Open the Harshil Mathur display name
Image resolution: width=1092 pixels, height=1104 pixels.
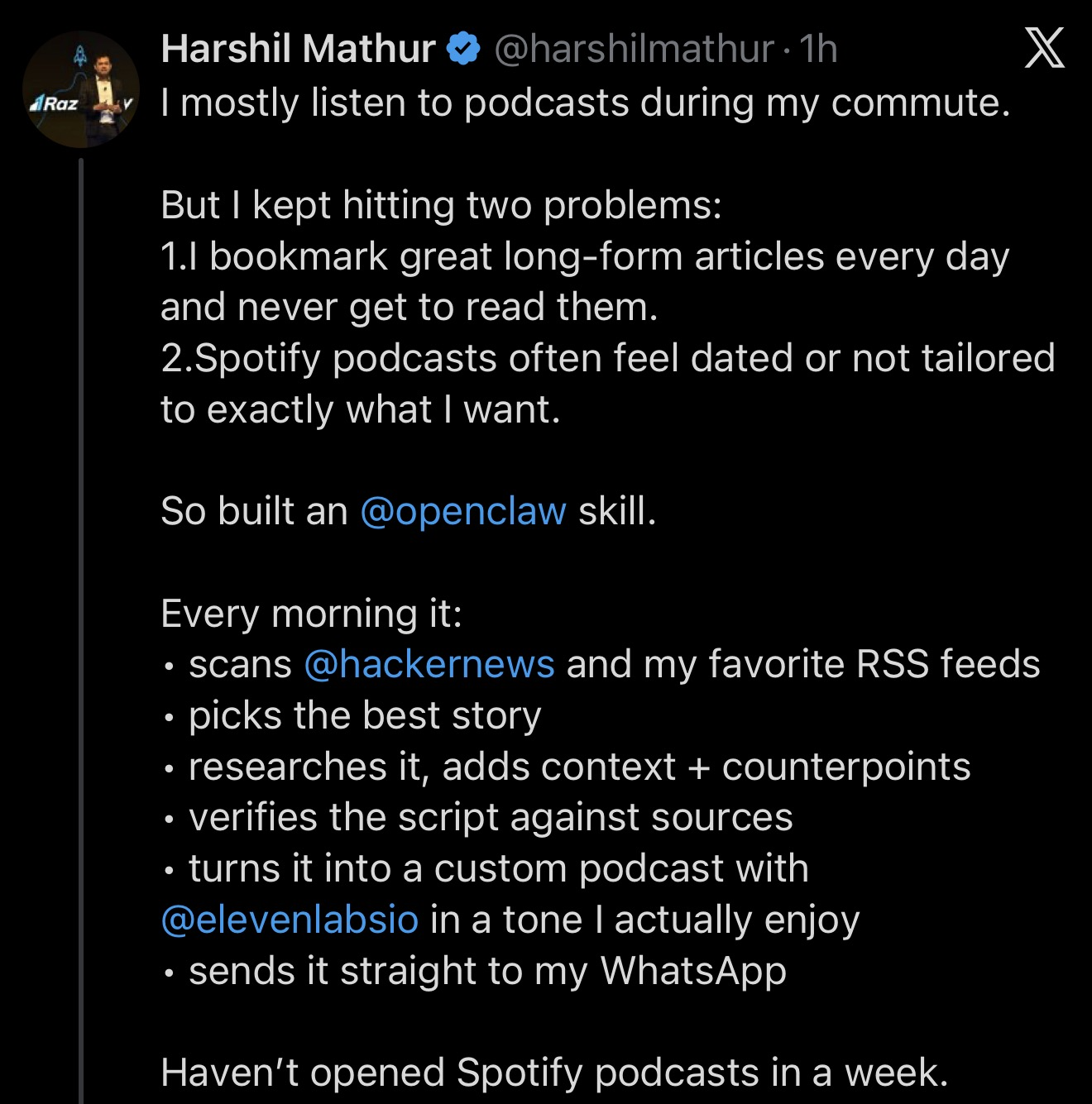[298, 49]
